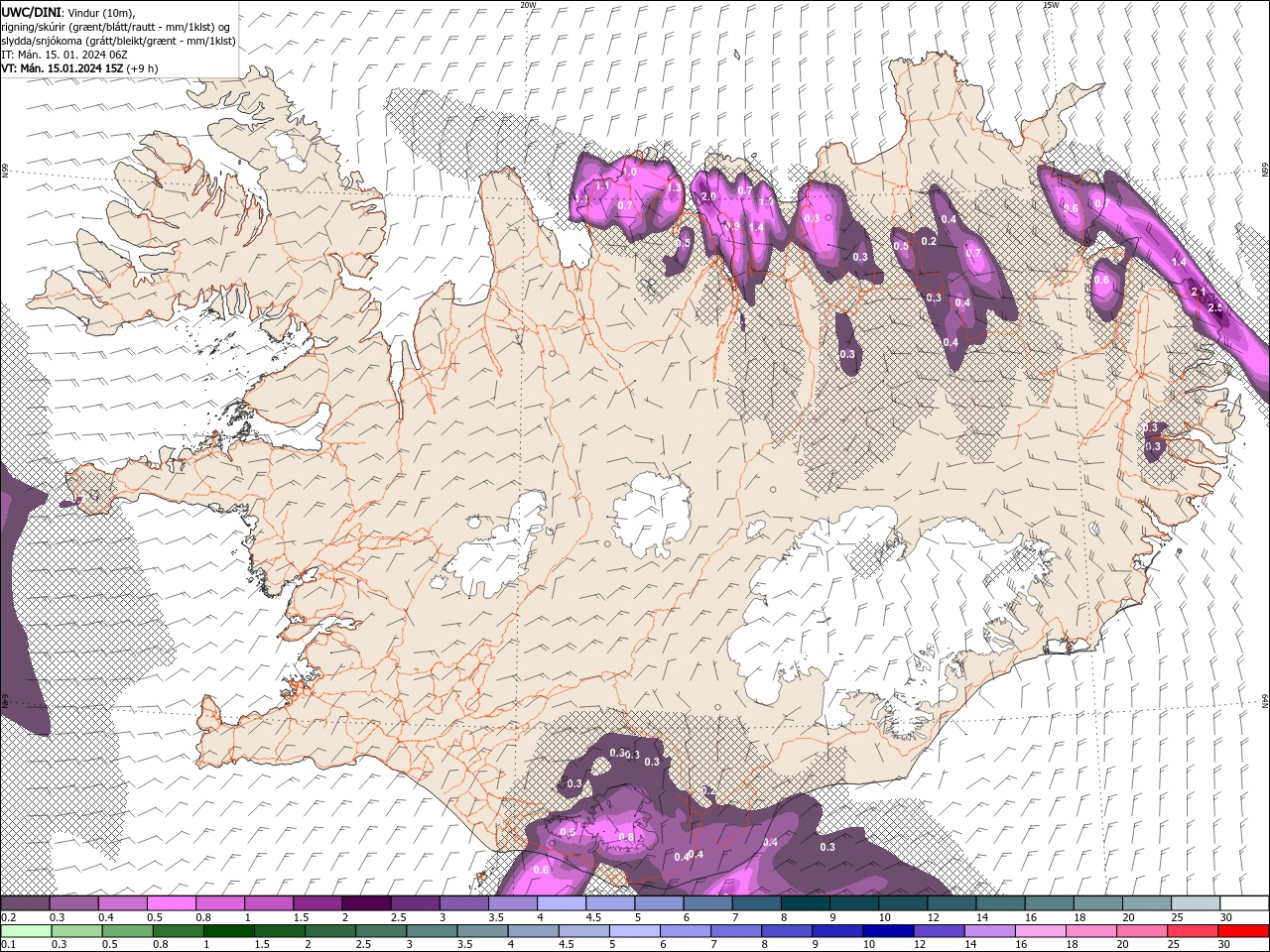The image size is (1270, 952).
Task: Select upper-row legend swatch between 0.4 and 0.5
Action: [122, 903]
